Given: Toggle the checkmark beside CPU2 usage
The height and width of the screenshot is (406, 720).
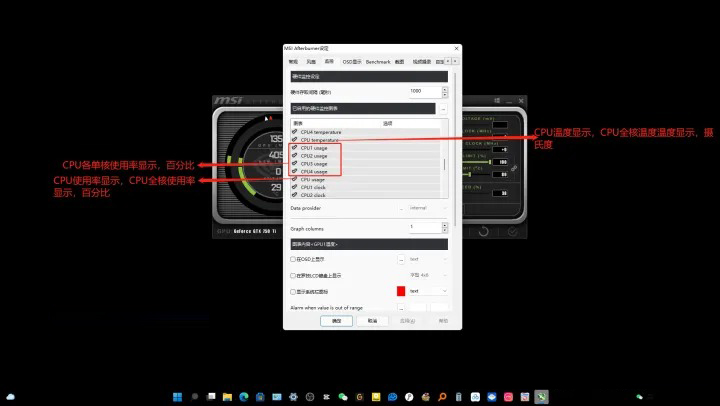Looking at the screenshot, I should [294, 156].
